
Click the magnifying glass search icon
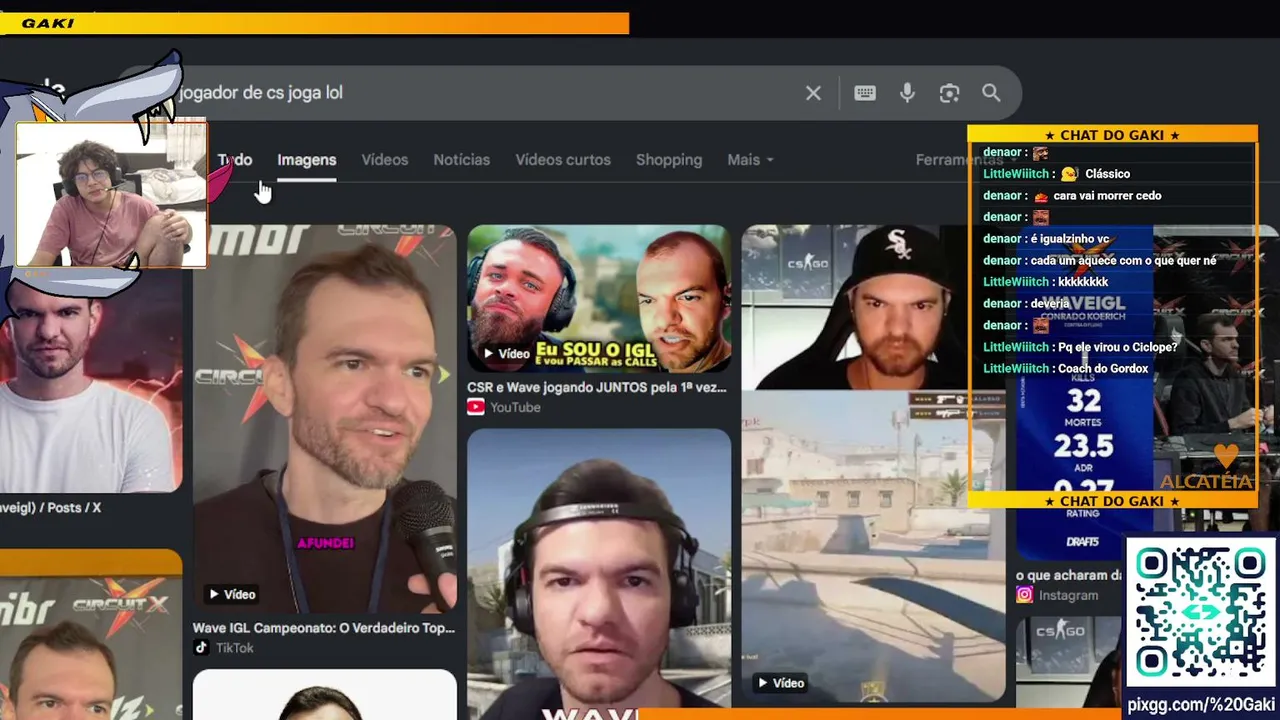click(x=991, y=93)
